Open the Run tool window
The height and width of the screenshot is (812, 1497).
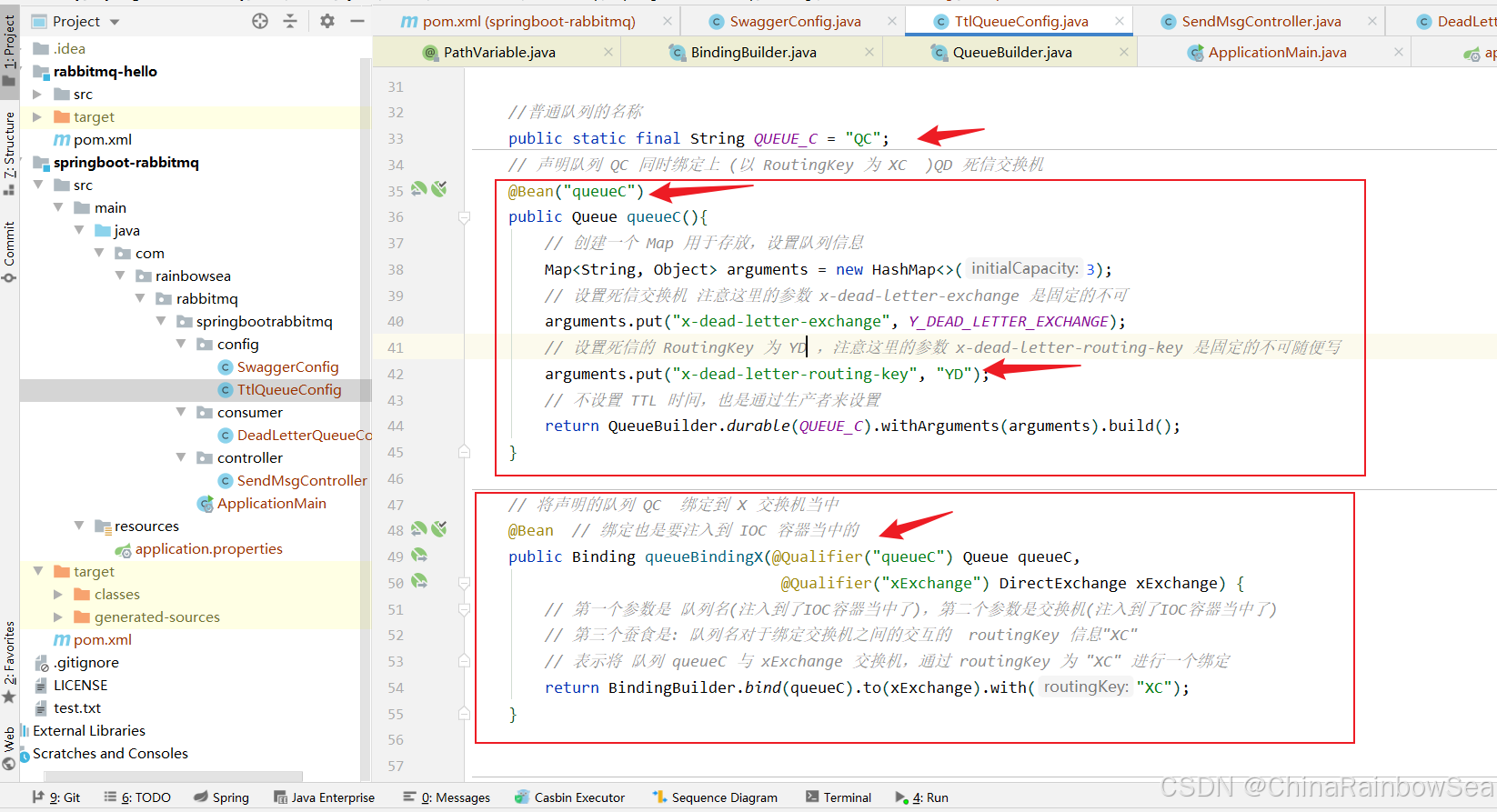tap(921, 797)
